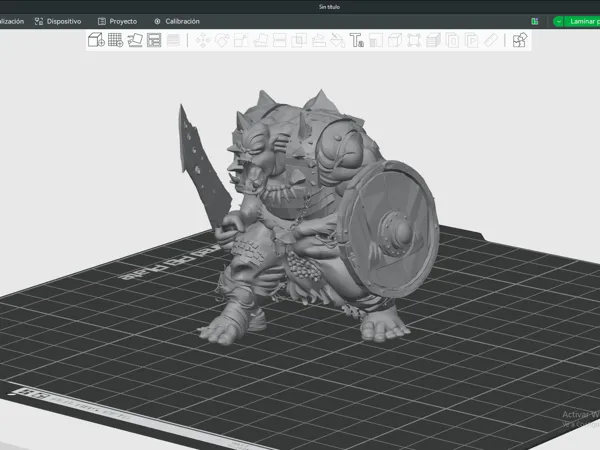Click the stacked layers toolbar icon
600x450 pixels.
click(x=433, y=40)
